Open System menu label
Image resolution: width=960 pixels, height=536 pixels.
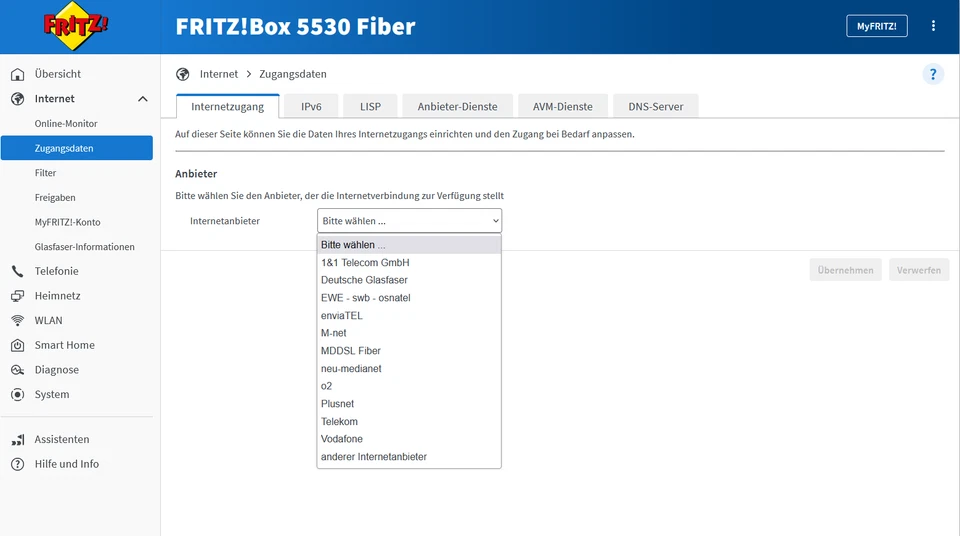pyautogui.click(x=51, y=394)
